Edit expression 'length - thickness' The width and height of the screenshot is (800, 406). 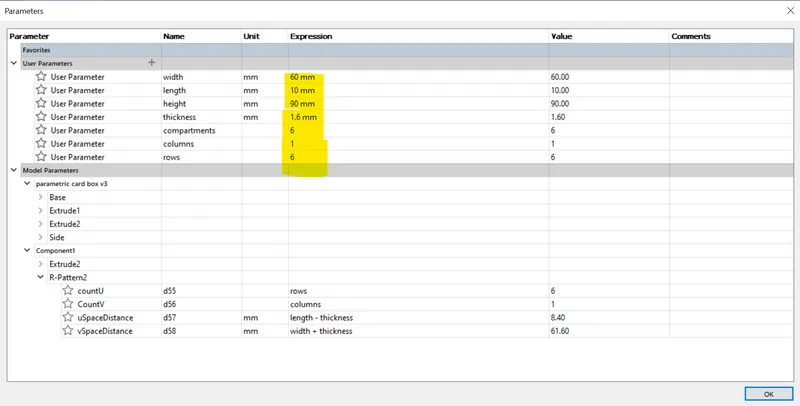point(418,317)
